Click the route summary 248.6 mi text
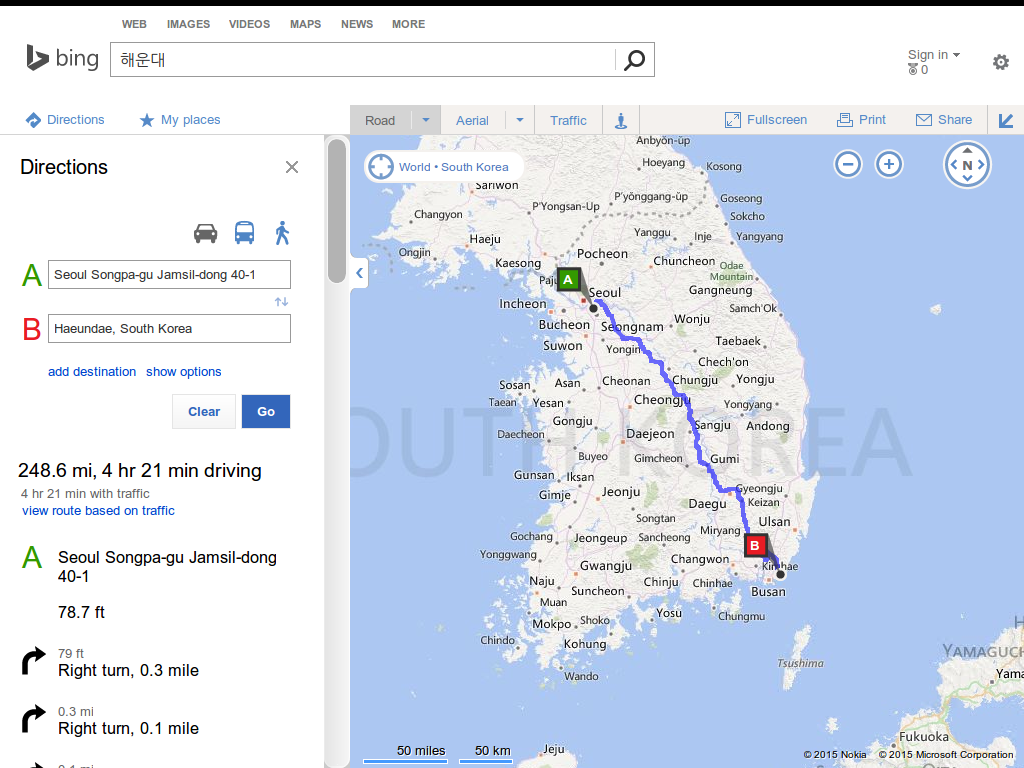Image resolution: width=1024 pixels, height=768 pixels. point(140,470)
